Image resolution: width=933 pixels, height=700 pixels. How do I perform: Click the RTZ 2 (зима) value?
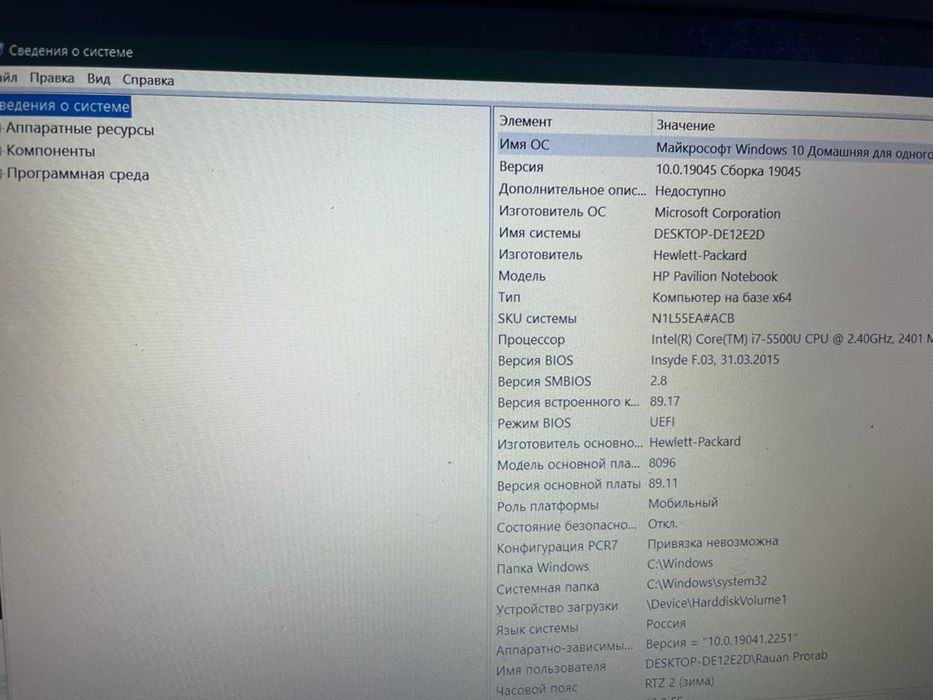click(680, 681)
